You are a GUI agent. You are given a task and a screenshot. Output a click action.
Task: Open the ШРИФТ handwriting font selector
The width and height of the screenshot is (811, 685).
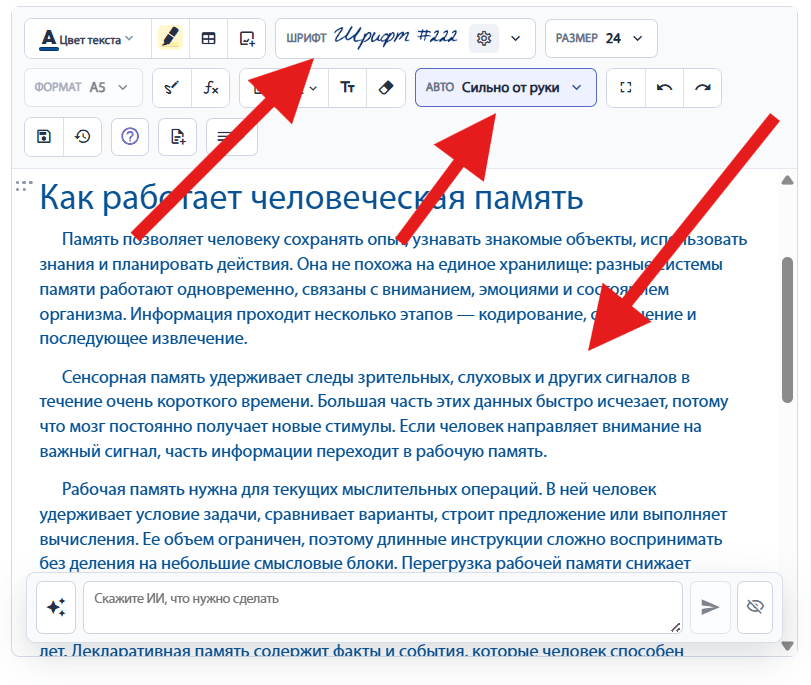(x=405, y=38)
